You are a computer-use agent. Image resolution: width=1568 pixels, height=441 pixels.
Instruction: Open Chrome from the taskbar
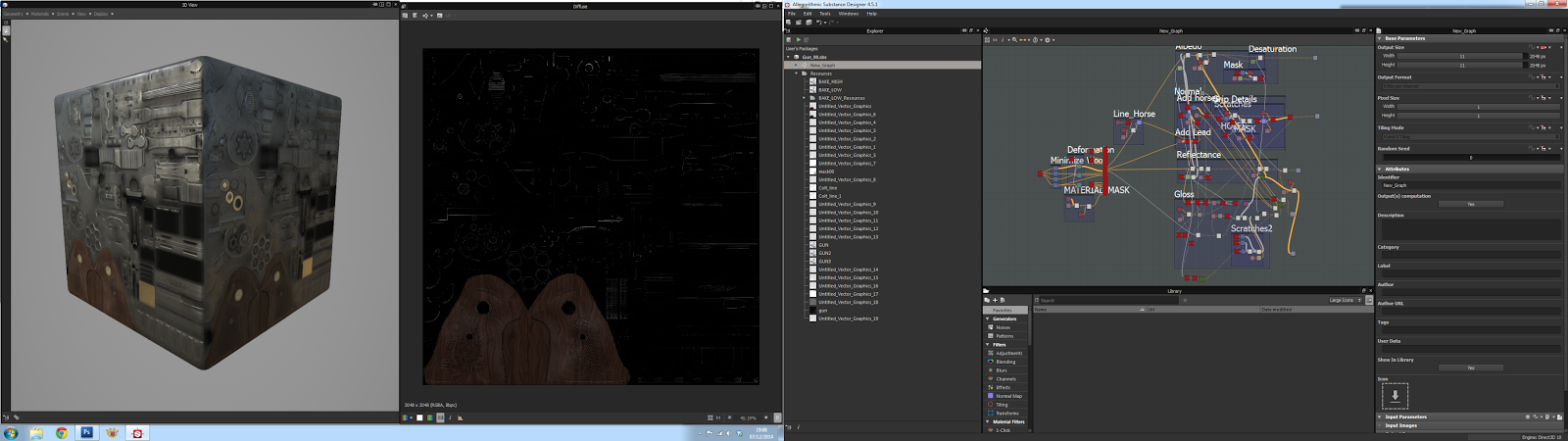click(x=62, y=432)
